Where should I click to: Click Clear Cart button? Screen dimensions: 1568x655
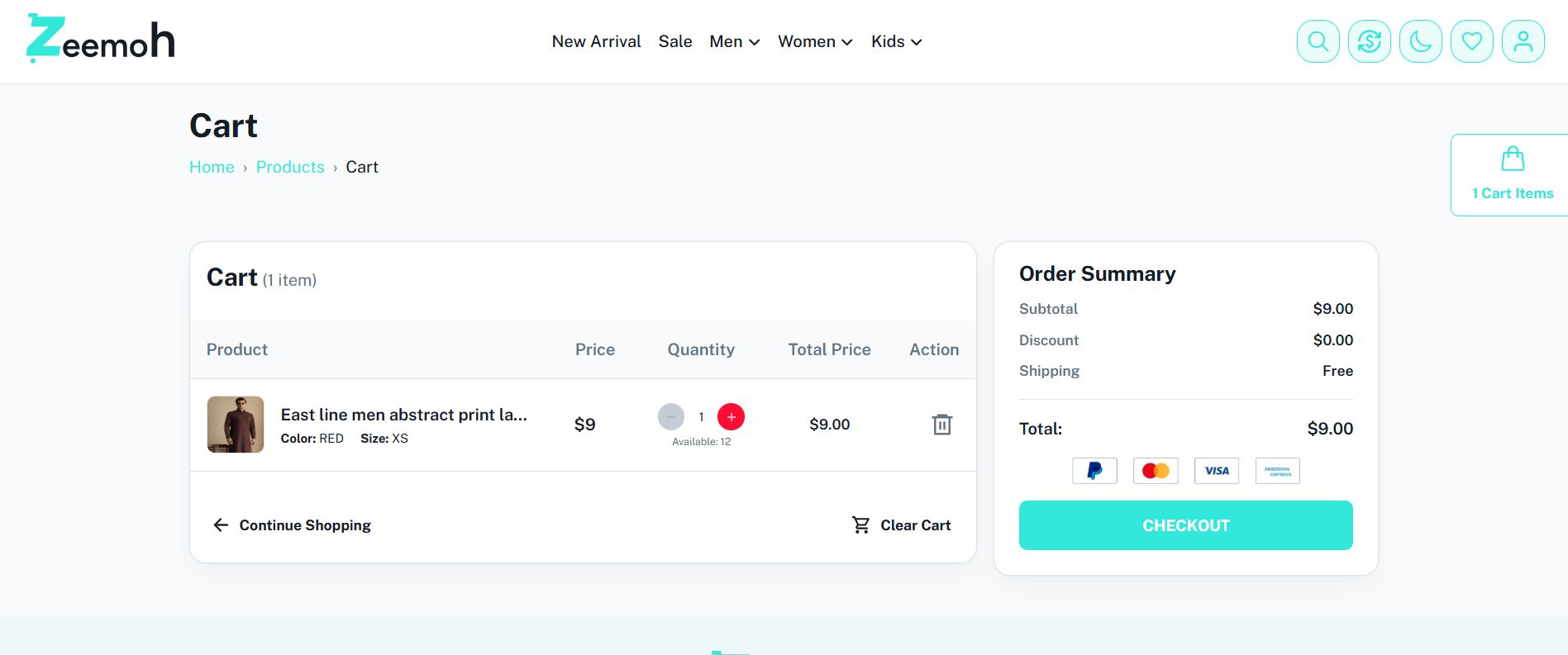[901, 525]
